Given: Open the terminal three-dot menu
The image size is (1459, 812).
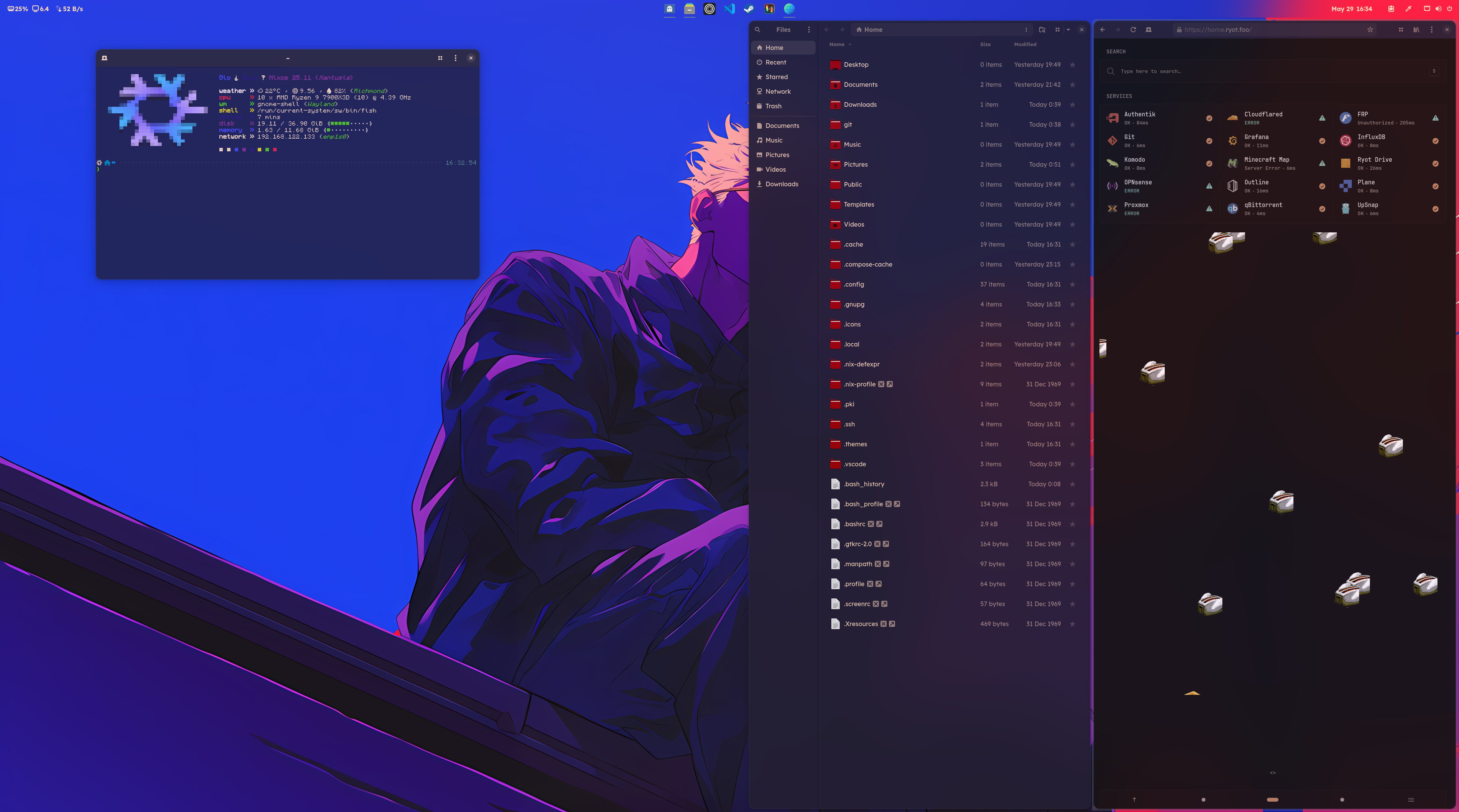Looking at the screenshot, I should click(x=455, y=58).
